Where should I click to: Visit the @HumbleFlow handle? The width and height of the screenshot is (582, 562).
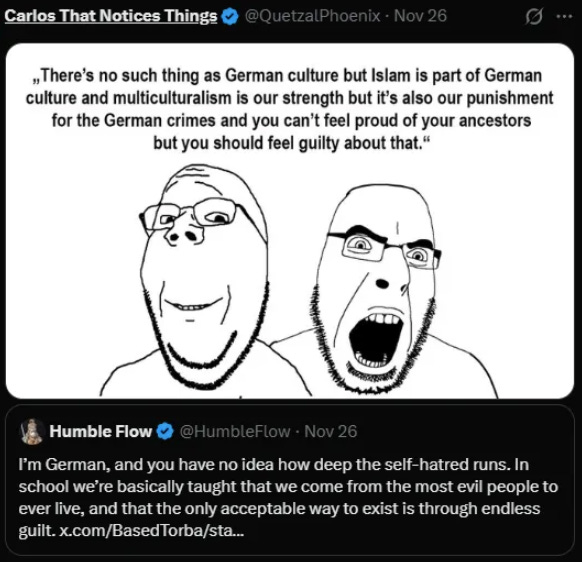click(235, 431)
